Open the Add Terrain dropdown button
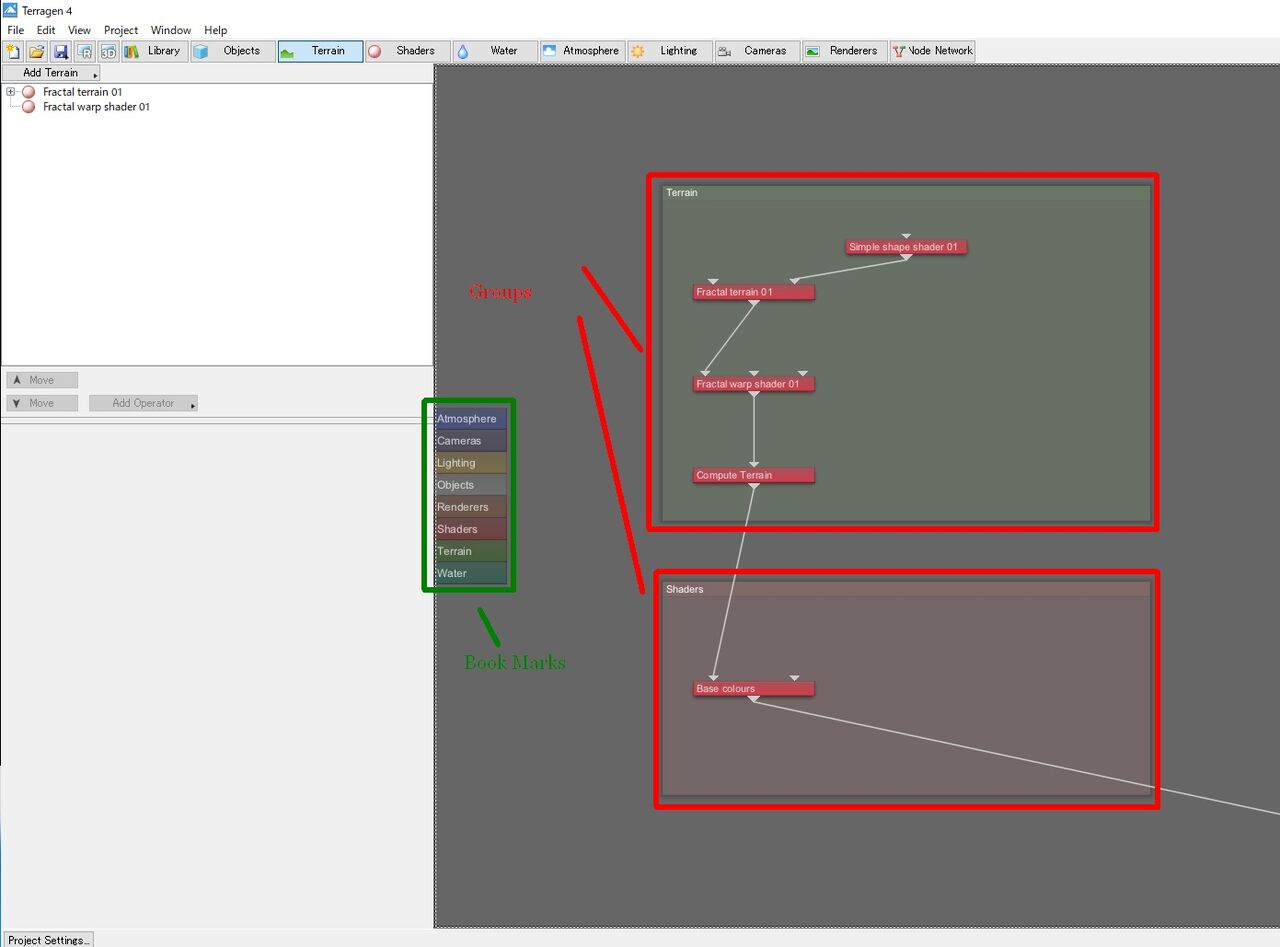The image size is (1280, 947). pos(51,73)
